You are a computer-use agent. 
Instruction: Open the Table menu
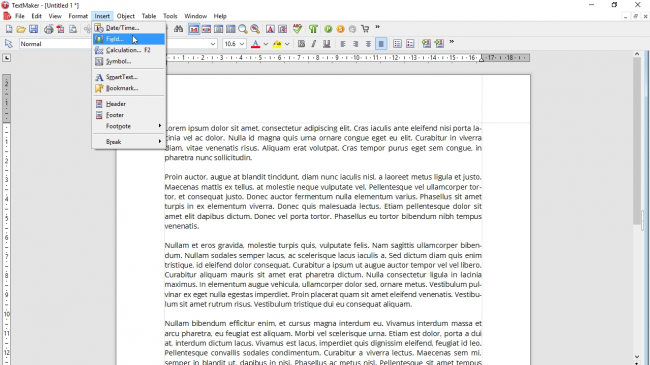click(x=149, y=16)
